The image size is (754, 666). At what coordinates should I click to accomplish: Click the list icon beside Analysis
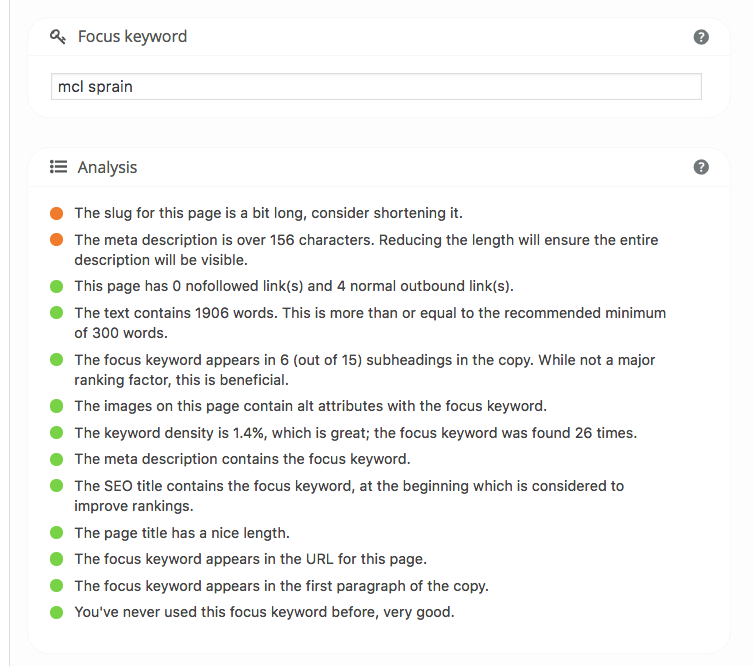(58, 167)
